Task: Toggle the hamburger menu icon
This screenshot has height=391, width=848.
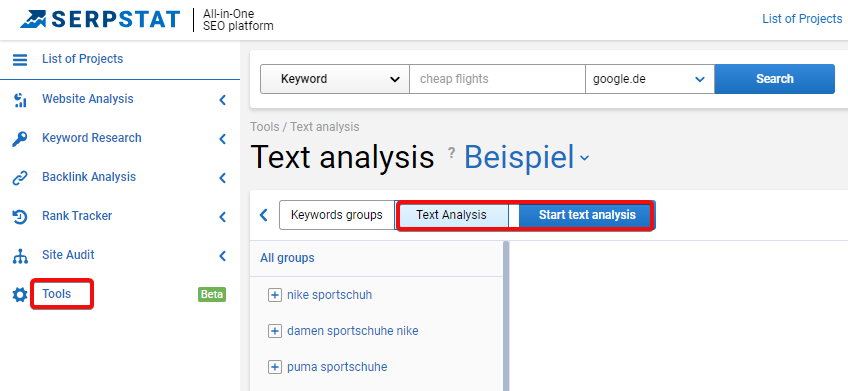Action: 20,59
